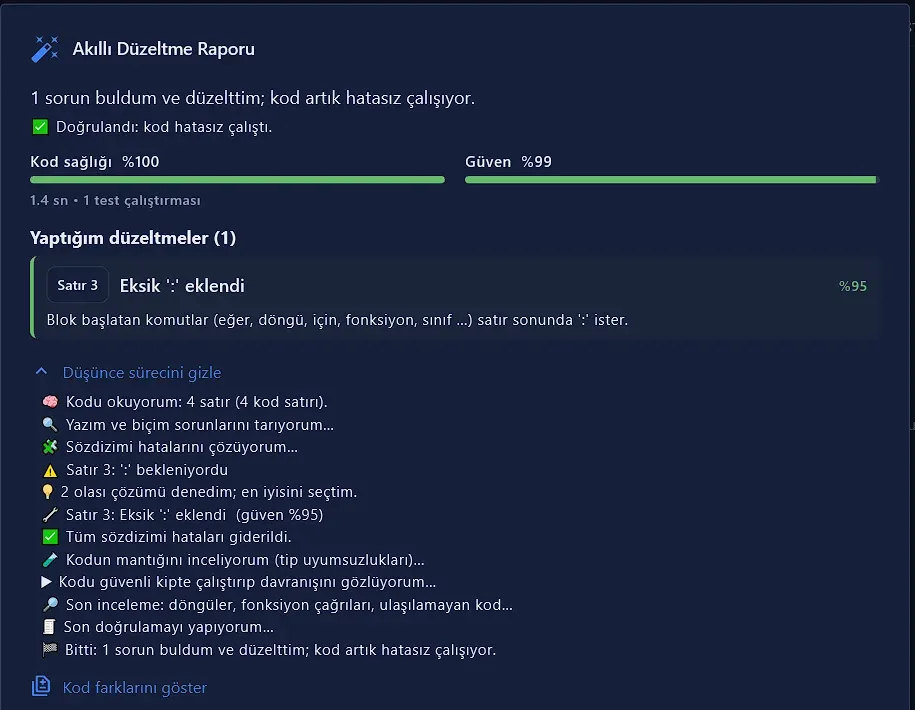915x710 pixels.
Task: Click '2 olası çözümü denedim' log line
Action: coord(209,492)
